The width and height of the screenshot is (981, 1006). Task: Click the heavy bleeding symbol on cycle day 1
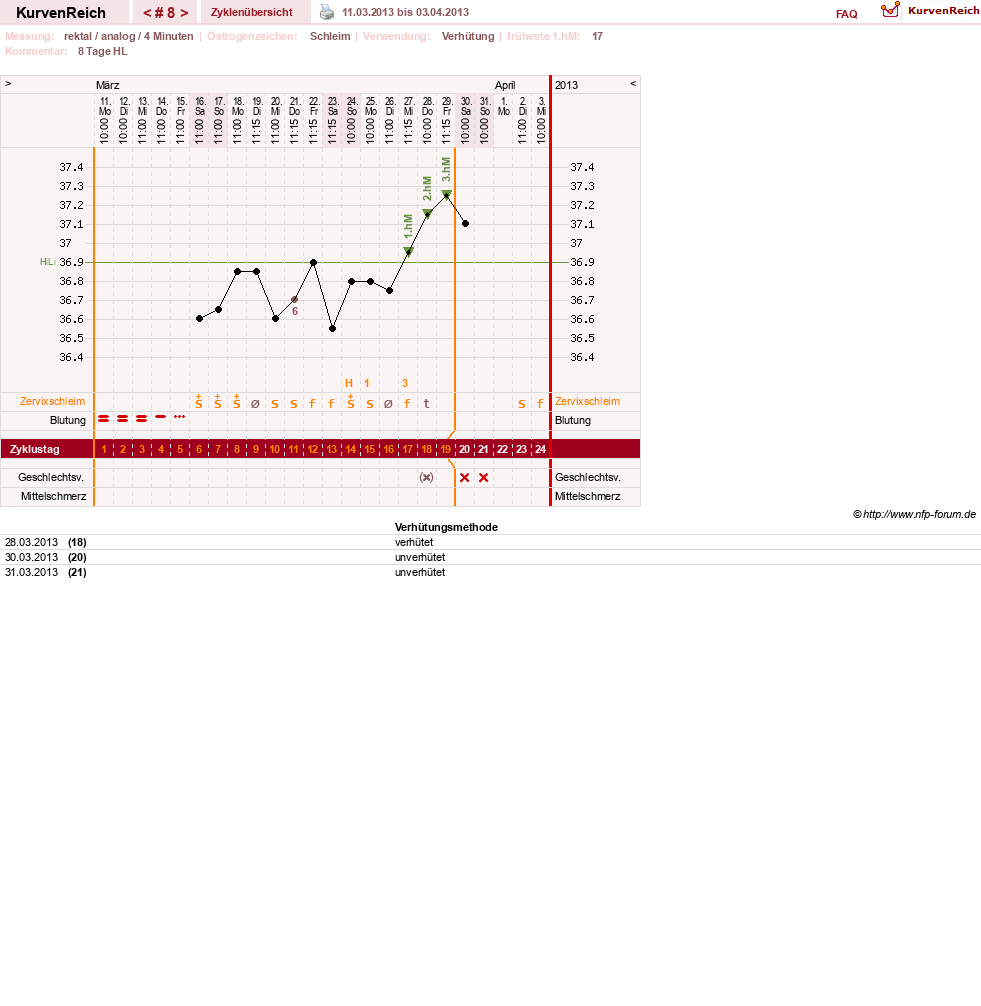(103, 418)
